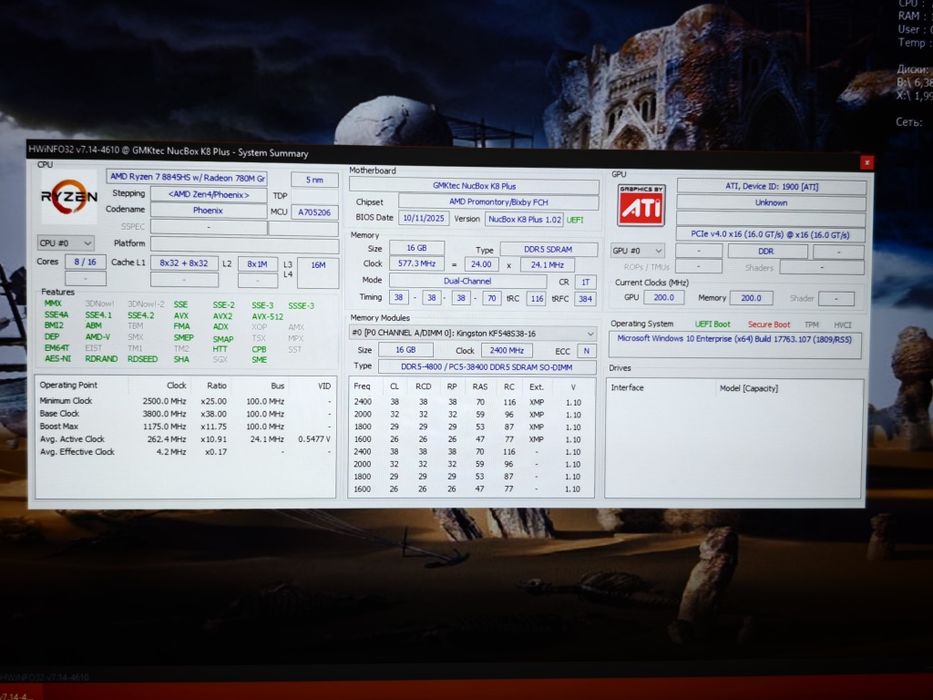Open the GPU #0 selector dropdown
The width and height of the screenshot is (933, 700).
click(637, 251)
